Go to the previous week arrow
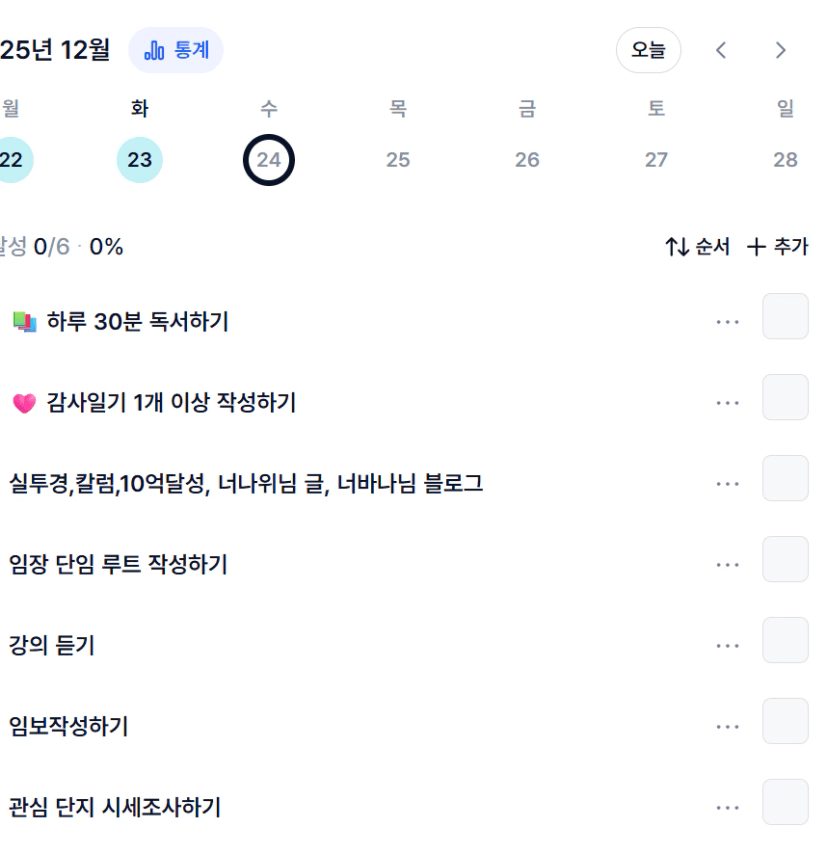Viewport: 827px width, 854px height. (721, 50)
